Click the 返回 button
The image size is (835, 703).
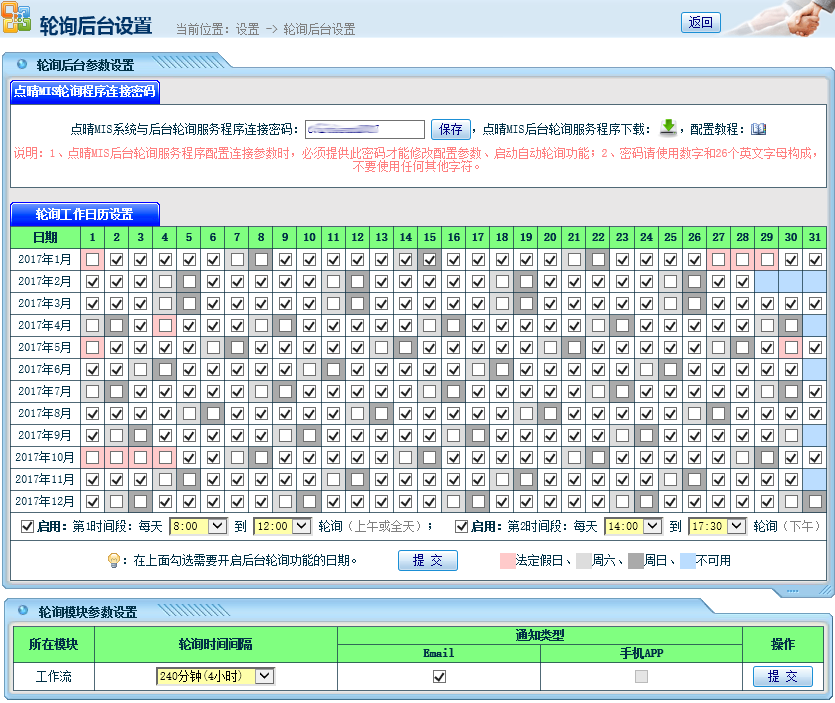(700, 22)
